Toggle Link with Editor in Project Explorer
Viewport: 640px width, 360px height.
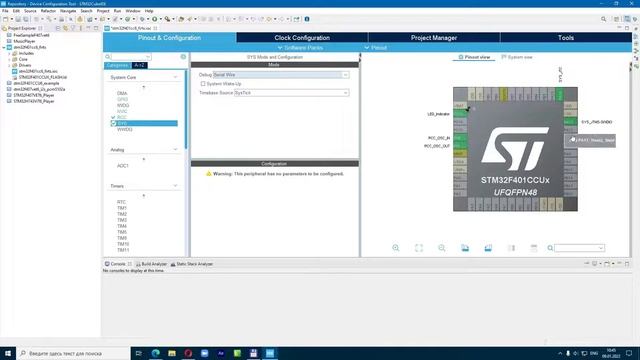pyautogui.click(x=65, y=28)
